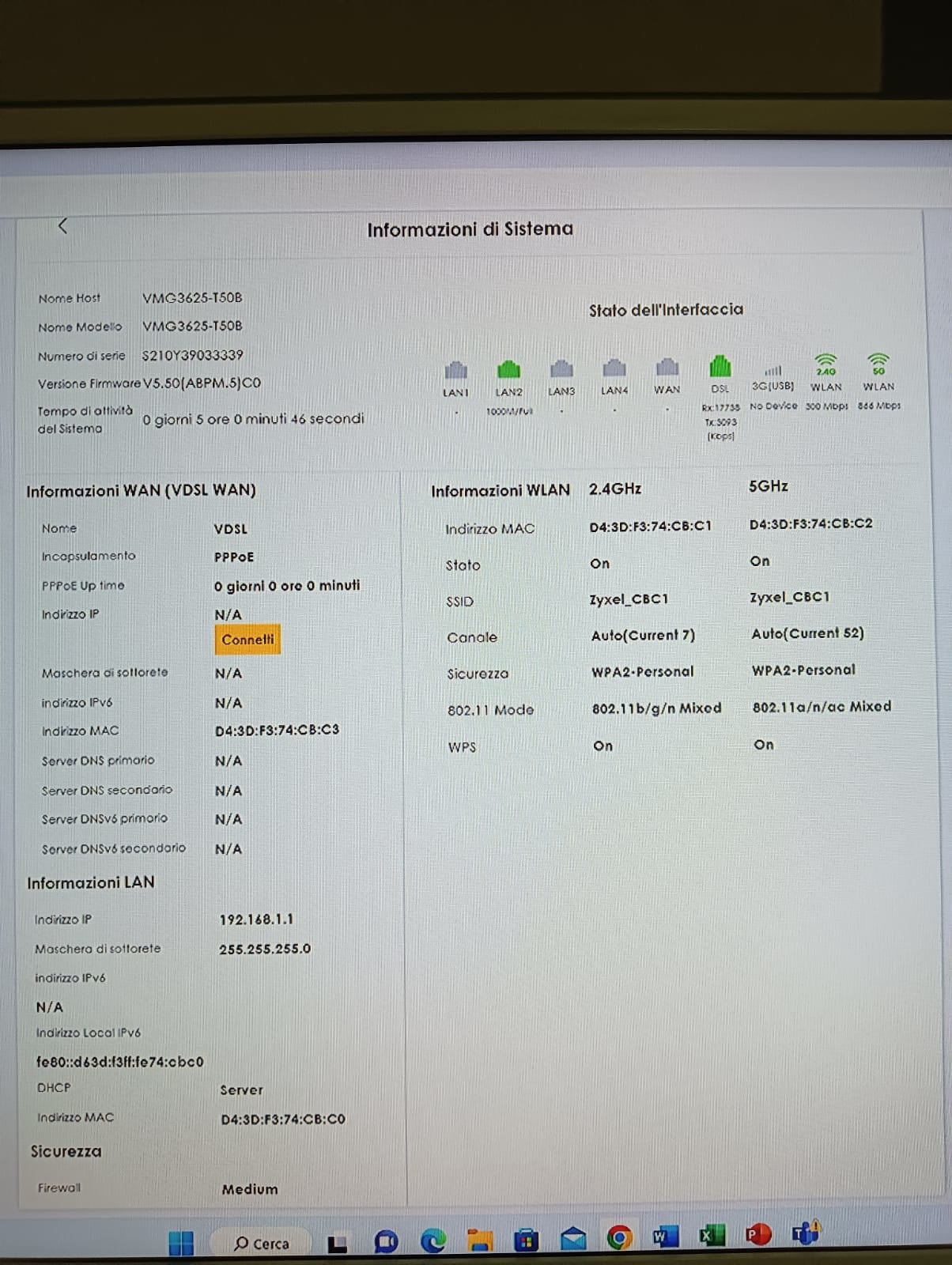Click the LAN subnet mask 255.255.255.0
Viewport: 952px width, 1265px height.
pos(265,949)
